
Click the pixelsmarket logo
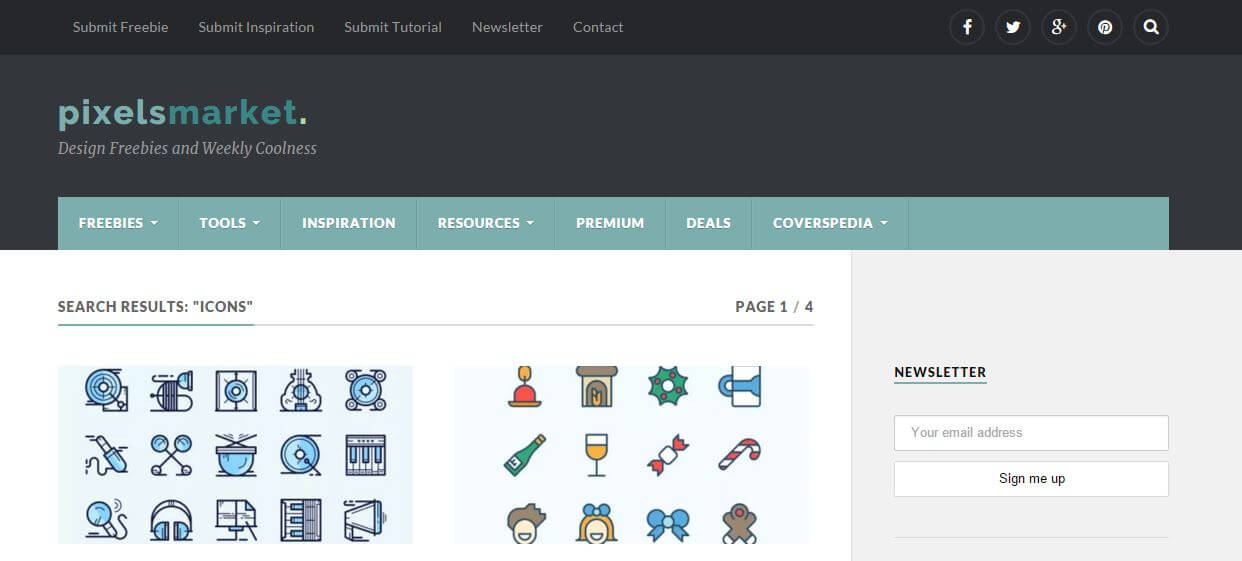(x=183, y=113)
